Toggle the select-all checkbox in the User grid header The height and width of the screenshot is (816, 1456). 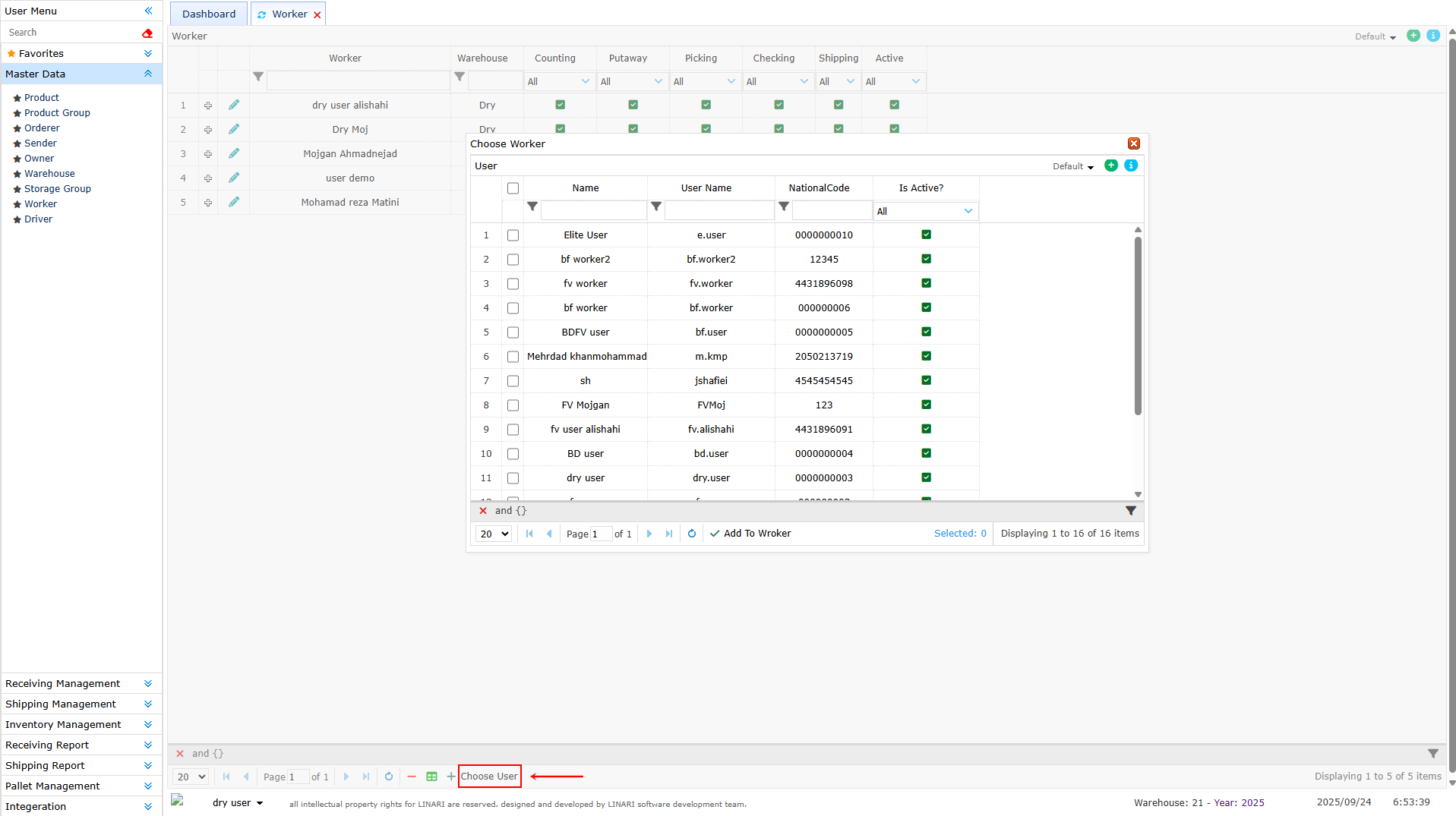click(513, 188)
